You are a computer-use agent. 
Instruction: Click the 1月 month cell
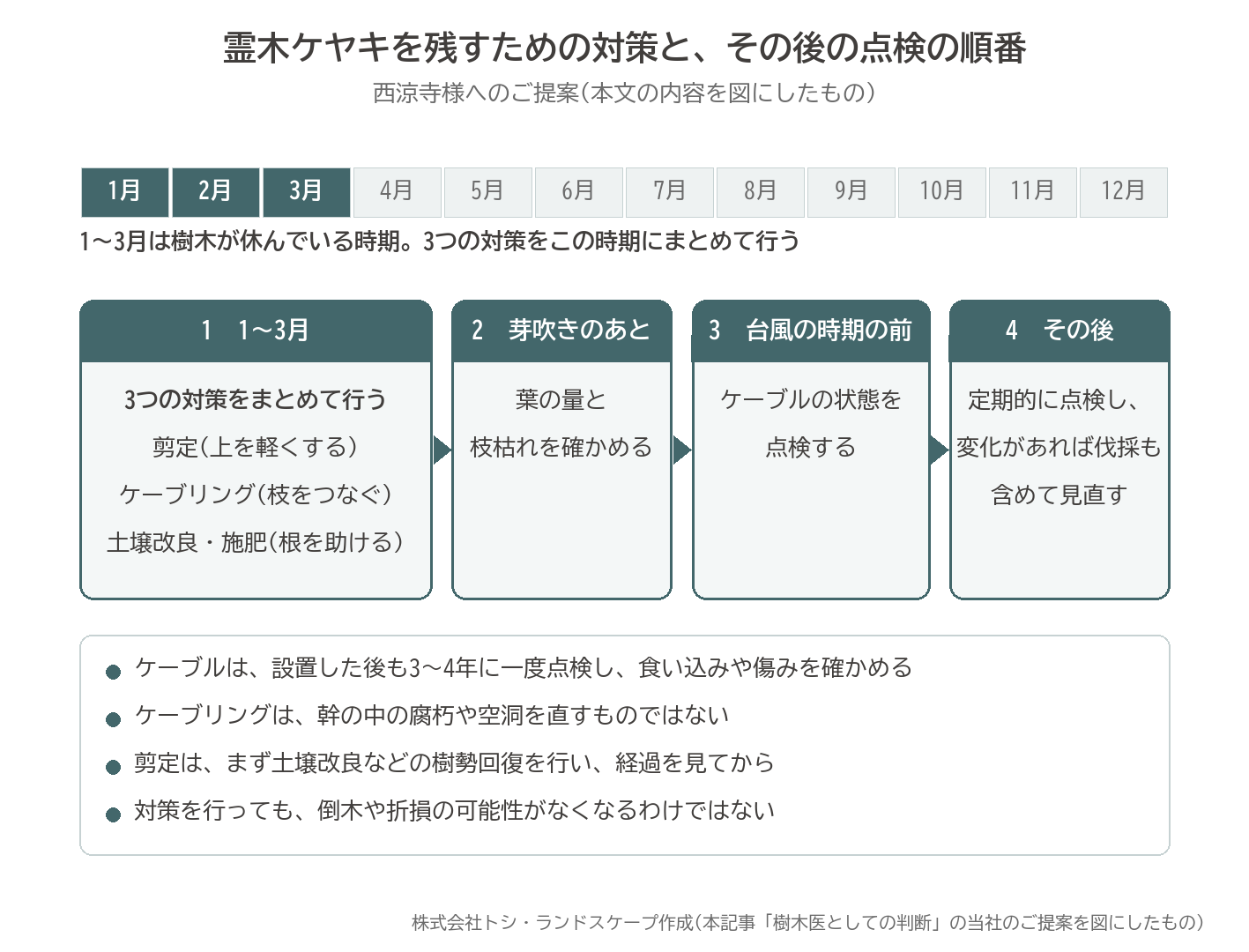click(x=125, y=191)
